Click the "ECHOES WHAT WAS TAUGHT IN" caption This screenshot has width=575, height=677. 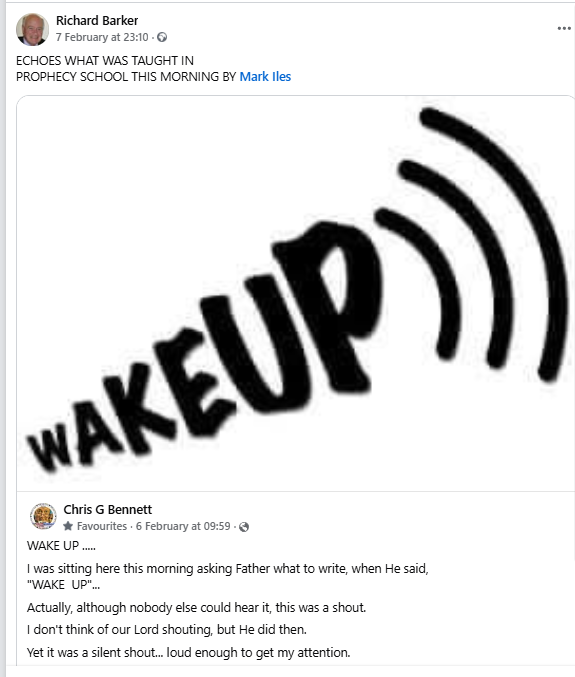coord(105,60)
